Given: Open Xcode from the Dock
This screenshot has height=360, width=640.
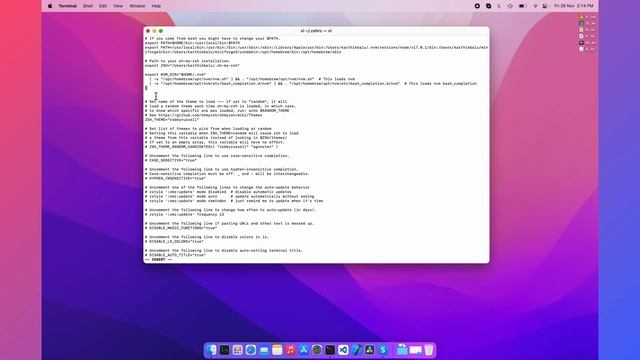Looking at the screenshot, I should point(356,350).
